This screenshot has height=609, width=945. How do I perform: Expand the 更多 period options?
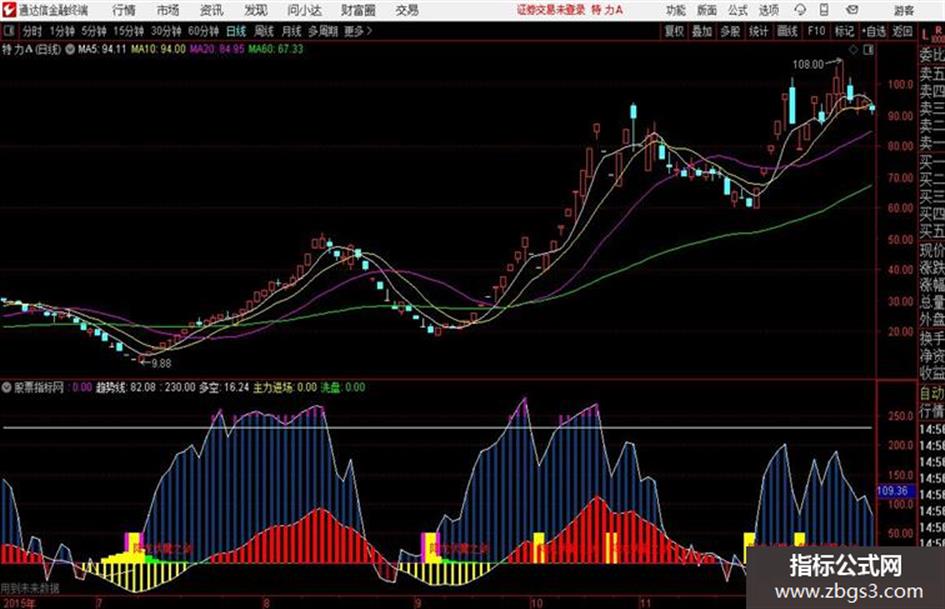click(x=358, y=31)
